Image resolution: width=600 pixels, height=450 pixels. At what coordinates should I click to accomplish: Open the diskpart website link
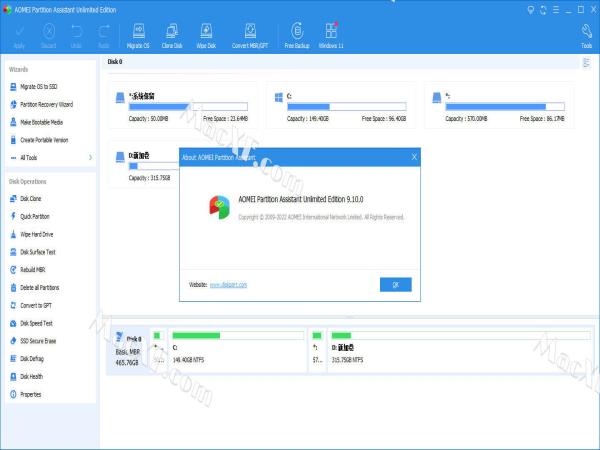(x=228, y=285)
